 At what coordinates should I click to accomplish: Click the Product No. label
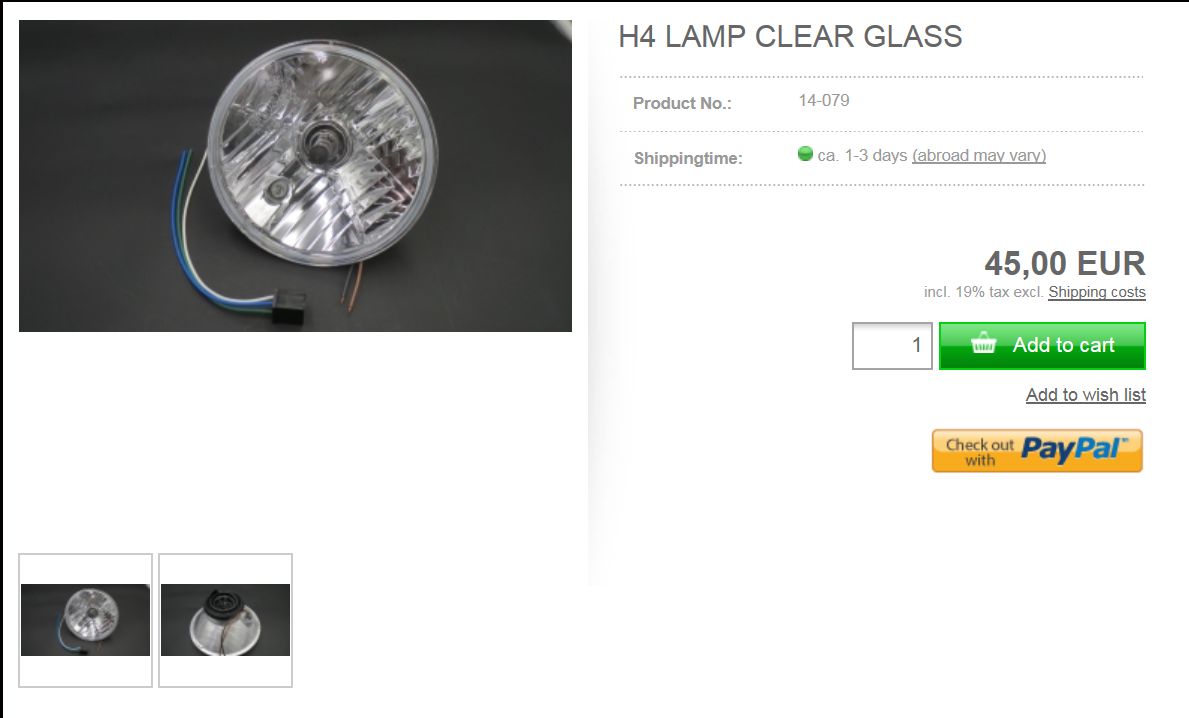coord(682,103)
